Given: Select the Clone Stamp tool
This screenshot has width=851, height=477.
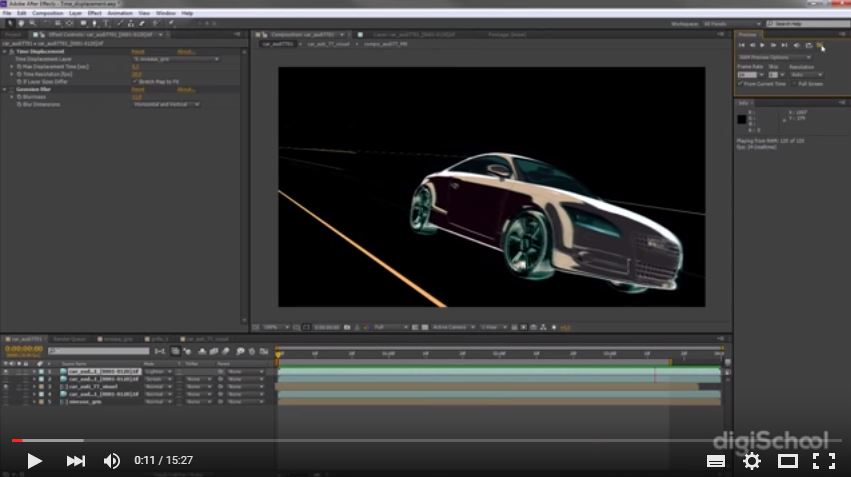Looking at the screenshot, I should [131, 24].
